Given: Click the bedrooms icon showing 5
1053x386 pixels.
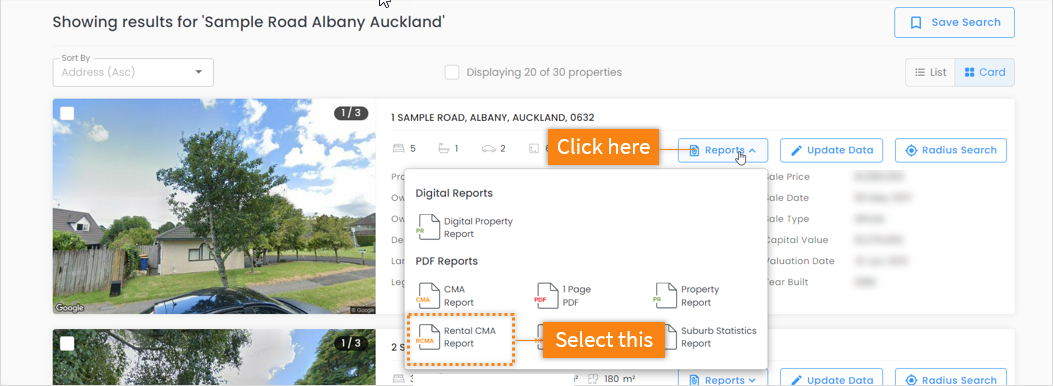Looking at the screenshot, I should coord(398,149).
